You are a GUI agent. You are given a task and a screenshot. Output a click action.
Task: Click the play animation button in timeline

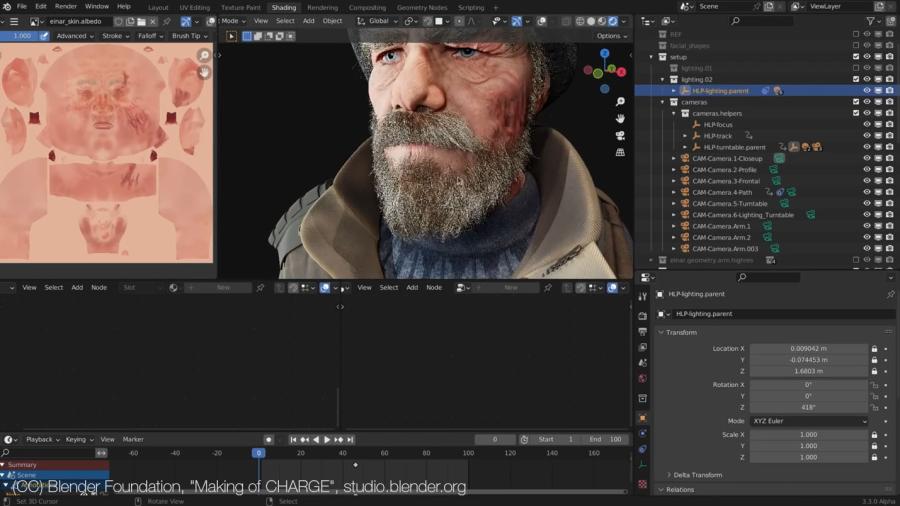(x=326, y=440)
